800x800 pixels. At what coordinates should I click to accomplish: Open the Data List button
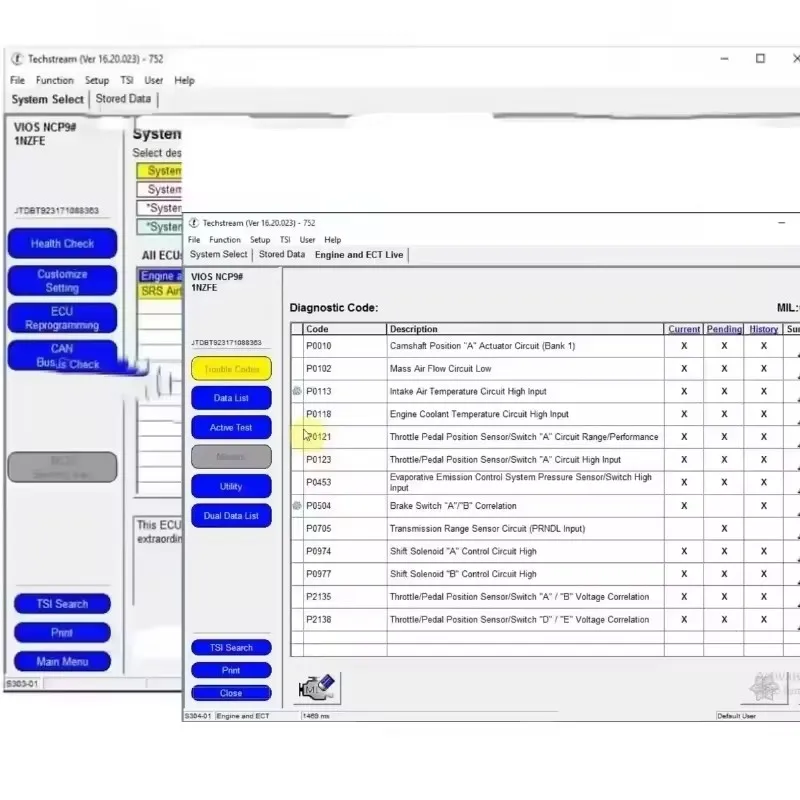(231, 398)
